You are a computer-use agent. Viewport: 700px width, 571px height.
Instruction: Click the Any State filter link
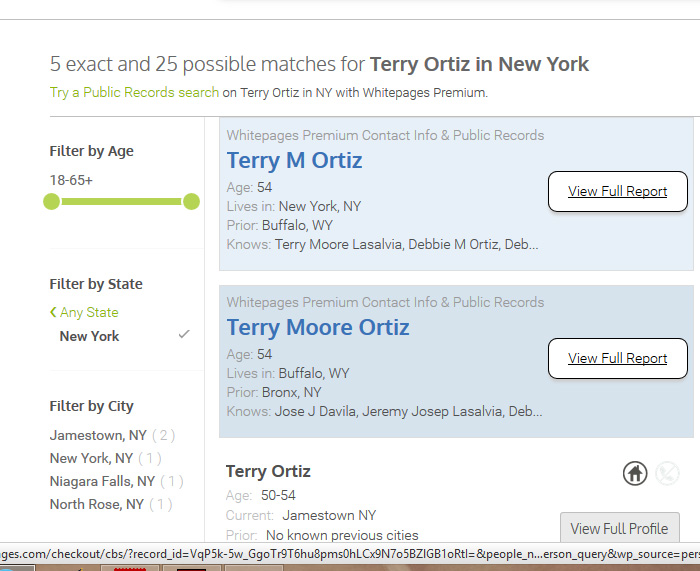89,312
